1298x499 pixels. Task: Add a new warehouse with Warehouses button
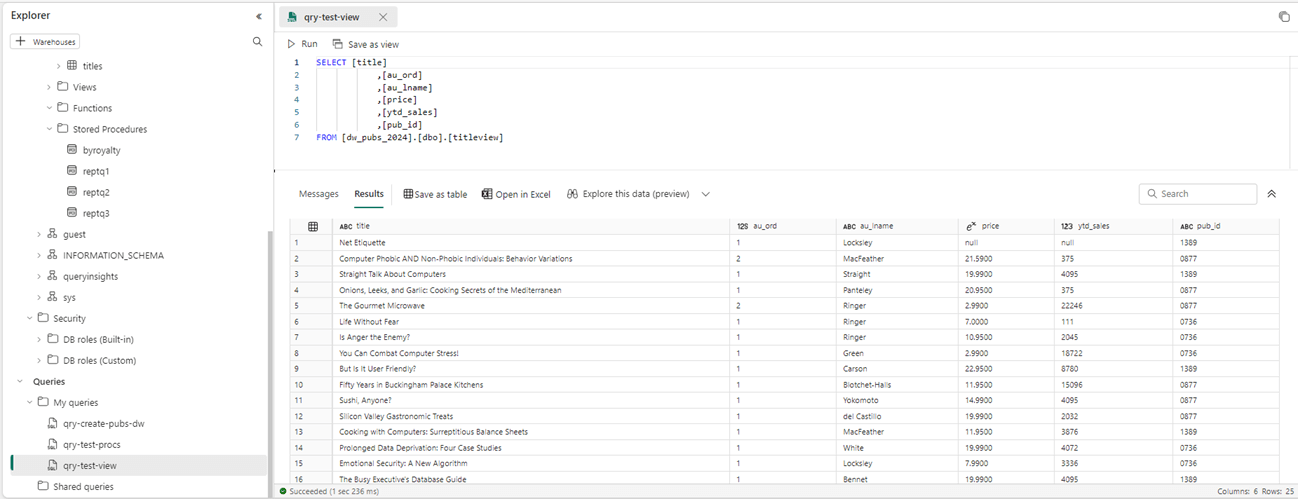(46, 42)
